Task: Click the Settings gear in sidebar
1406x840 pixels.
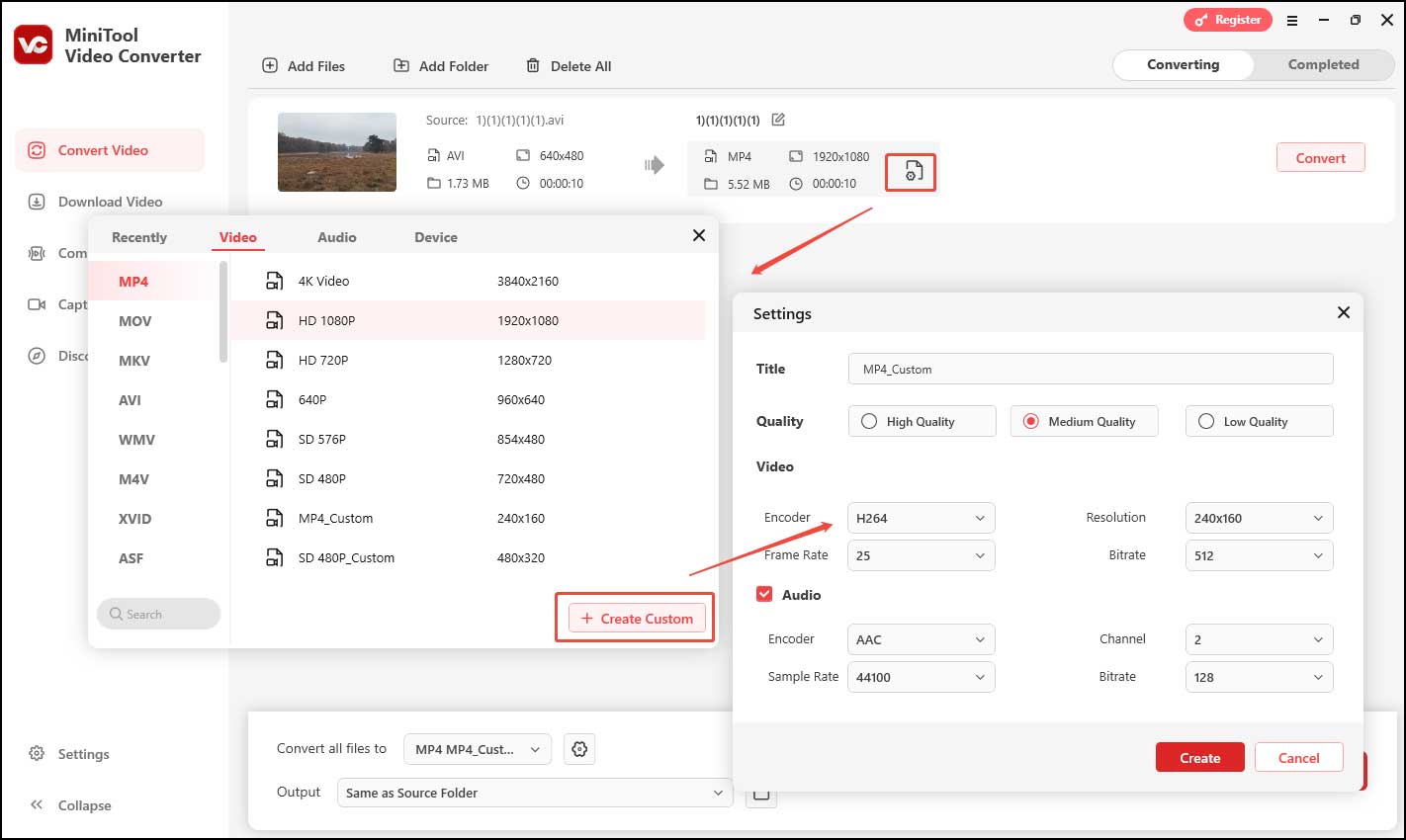Action: [x=37, y=753]
